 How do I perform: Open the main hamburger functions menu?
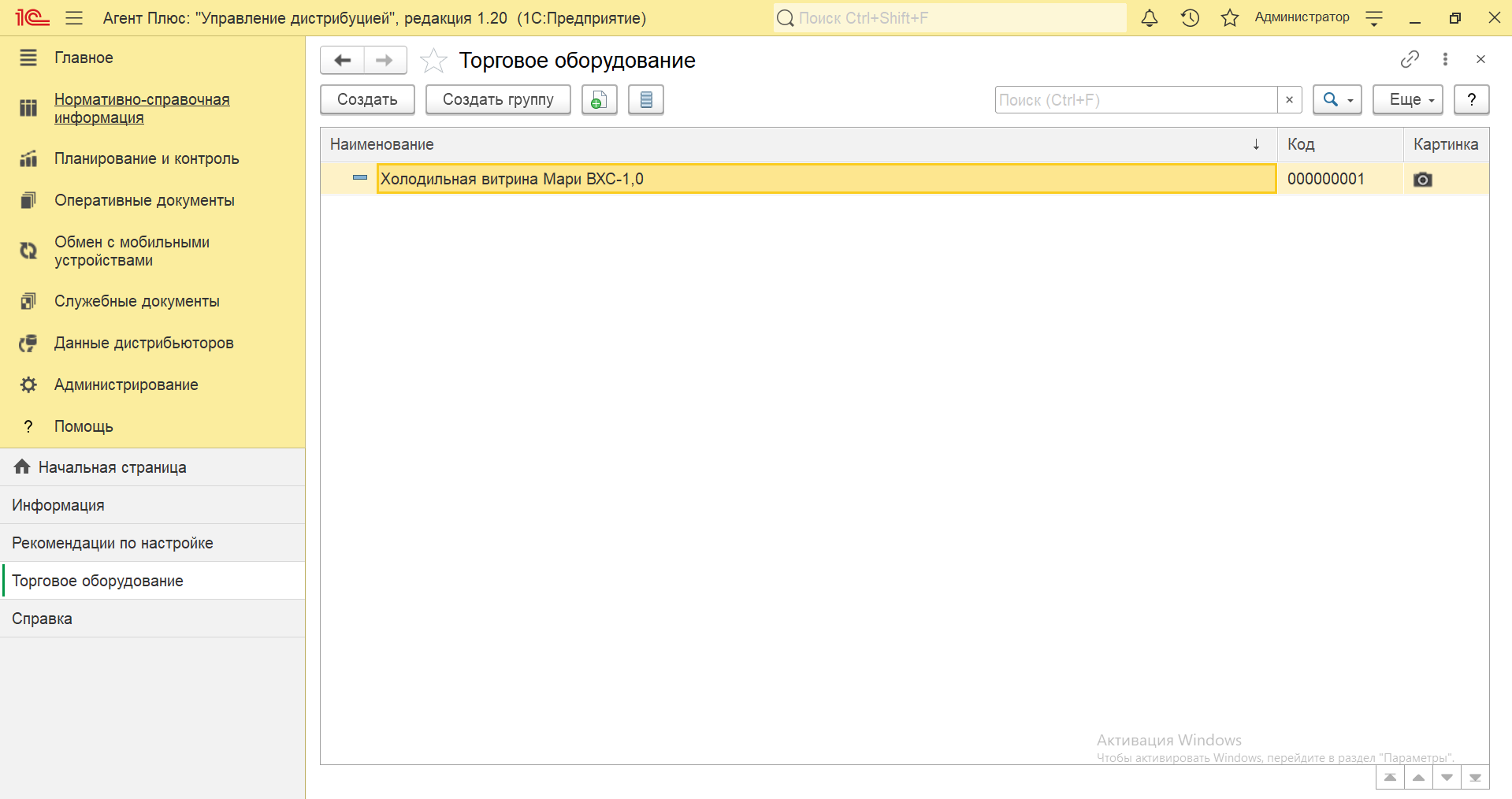74,18
